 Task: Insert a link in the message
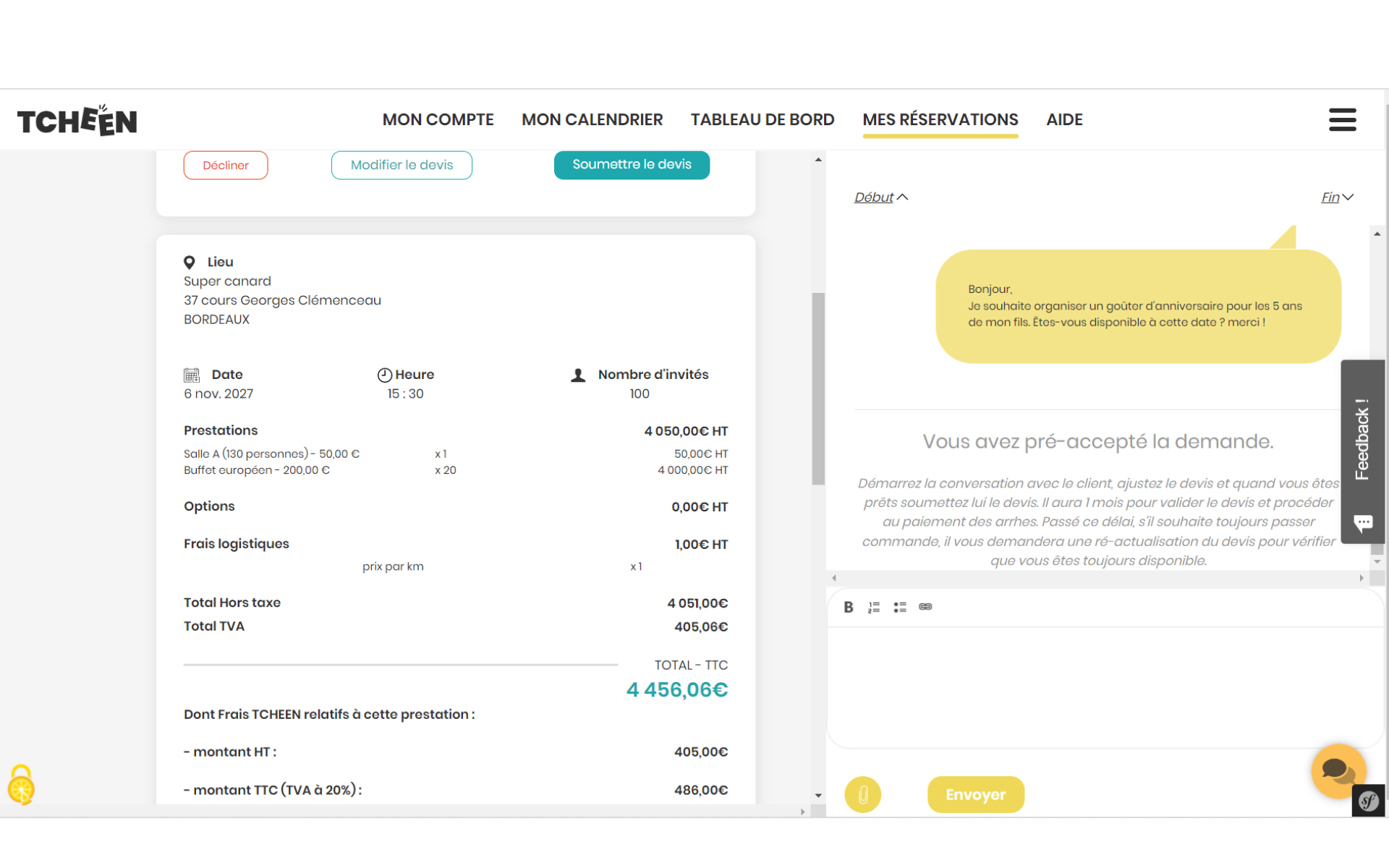[x=925, y=607]
